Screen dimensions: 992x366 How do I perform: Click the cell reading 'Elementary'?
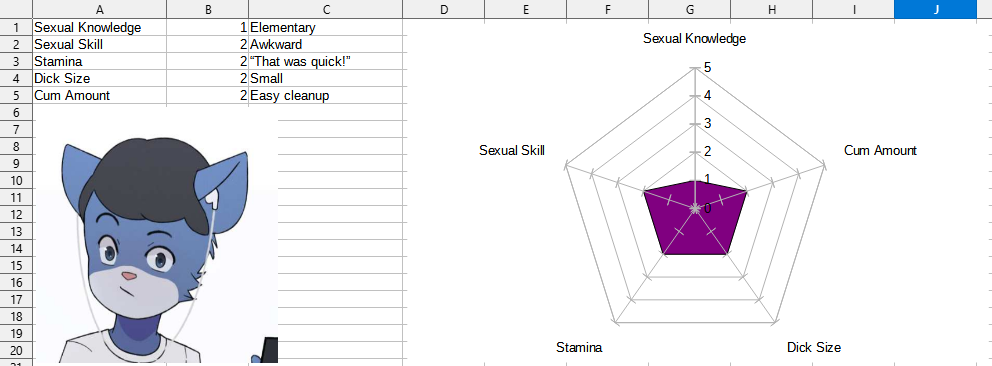click(326, 28)
